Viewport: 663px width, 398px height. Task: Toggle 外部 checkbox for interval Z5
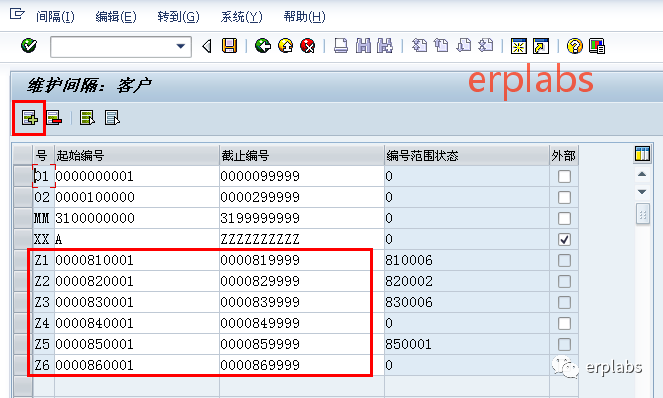pyautogui.click(x=564, y=344)
